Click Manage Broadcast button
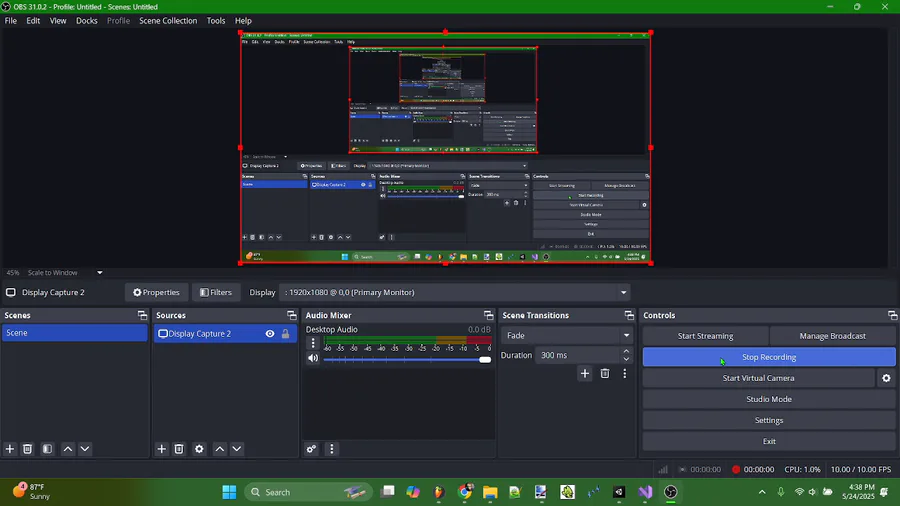This screenshot has width=900, height=506. click(x=832, y=336)
